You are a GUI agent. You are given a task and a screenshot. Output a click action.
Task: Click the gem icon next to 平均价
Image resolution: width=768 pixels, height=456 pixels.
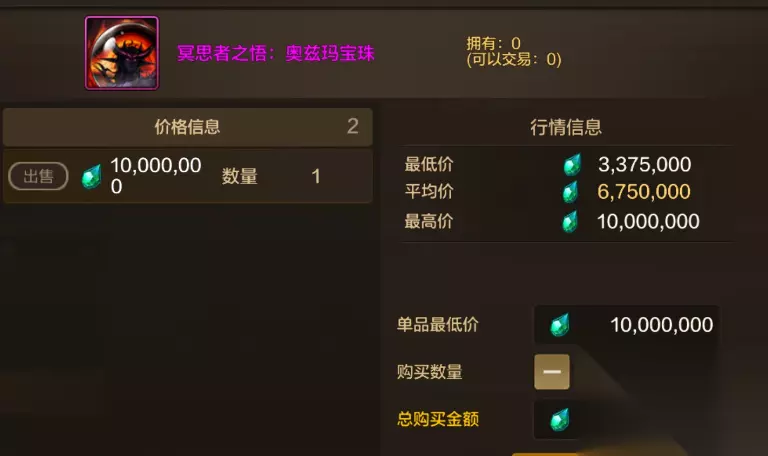(570, 192)
